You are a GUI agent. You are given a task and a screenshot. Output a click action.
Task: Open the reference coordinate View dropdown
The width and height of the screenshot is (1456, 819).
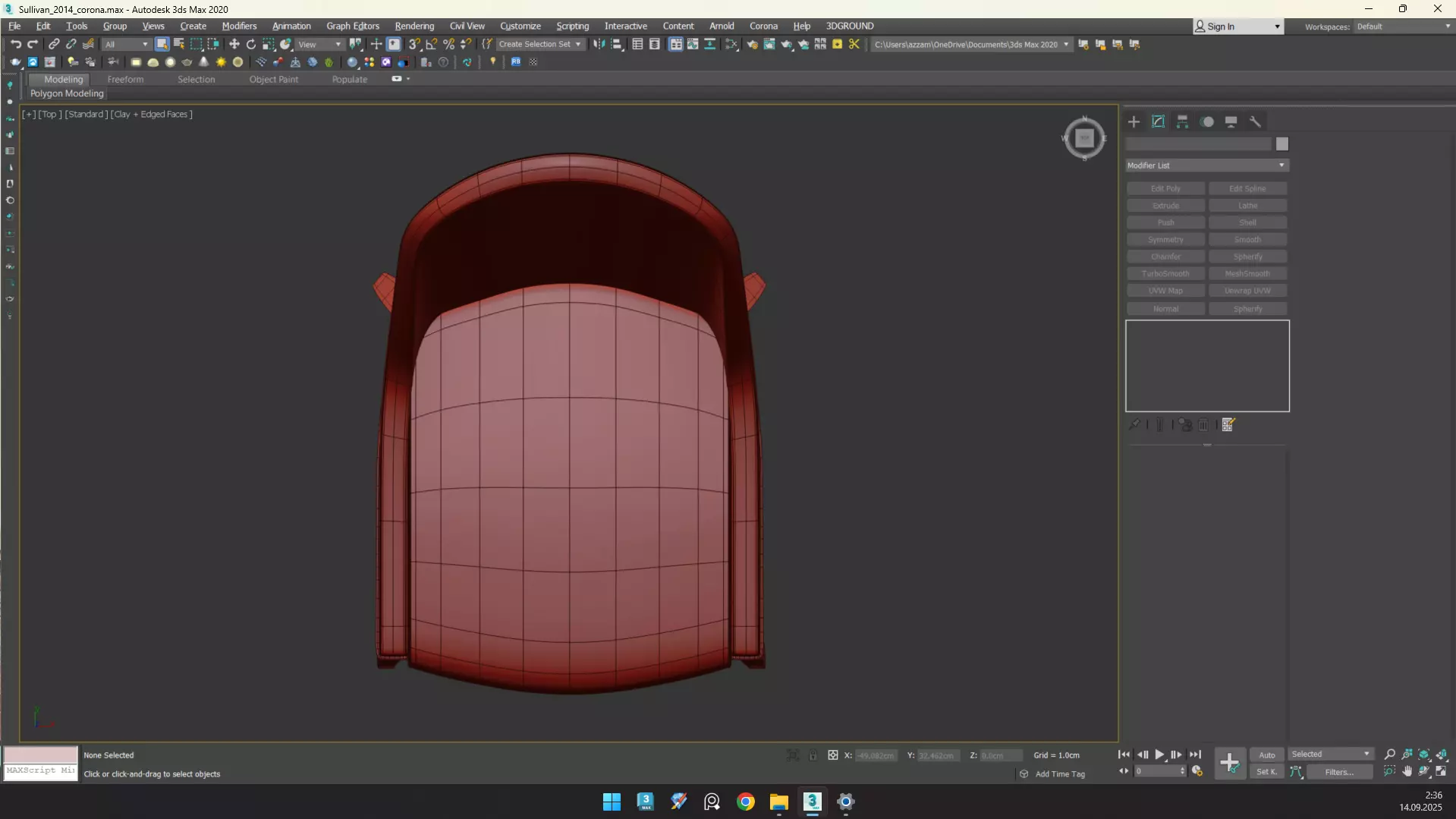[319, 44]
